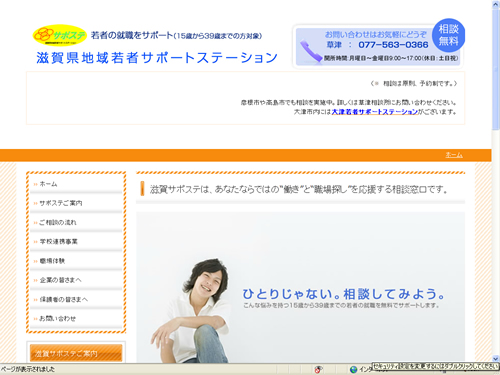This screenshot has height=375, width=500.
Task: Open ホーム in the sidebar menu
Action: [x=48, y=184]
